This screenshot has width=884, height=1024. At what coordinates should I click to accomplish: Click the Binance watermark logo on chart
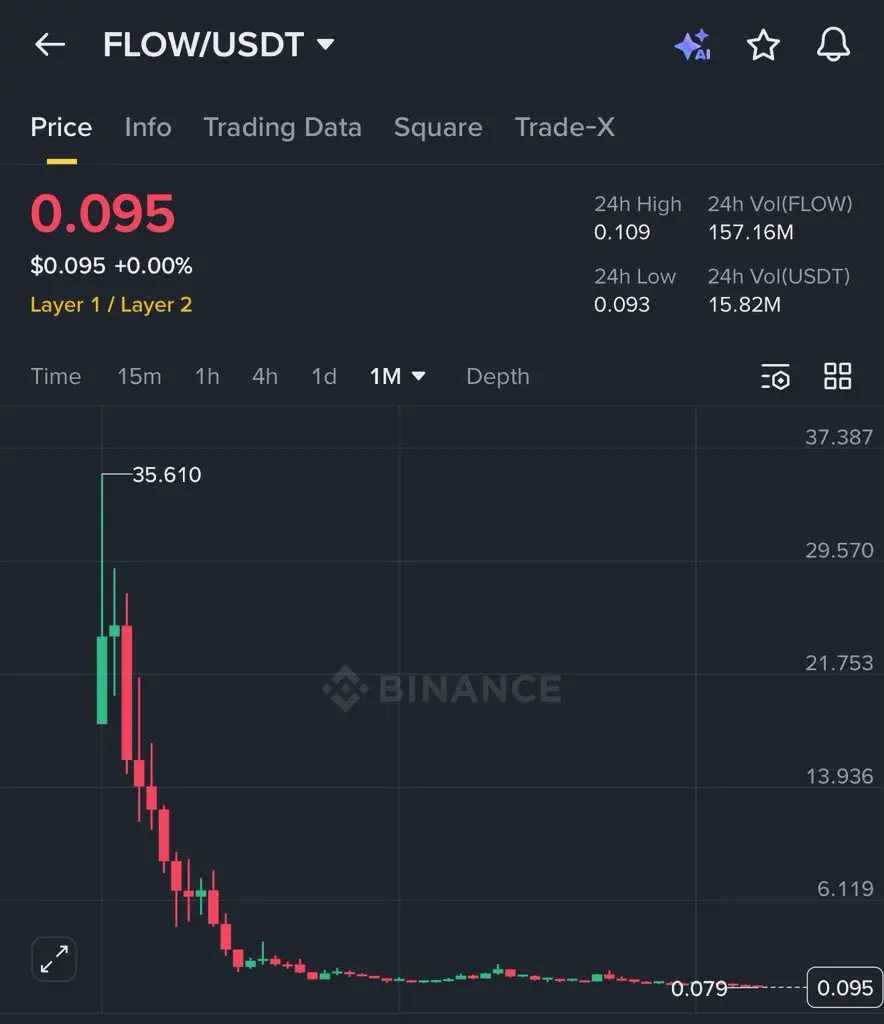[x=442, y=688]
